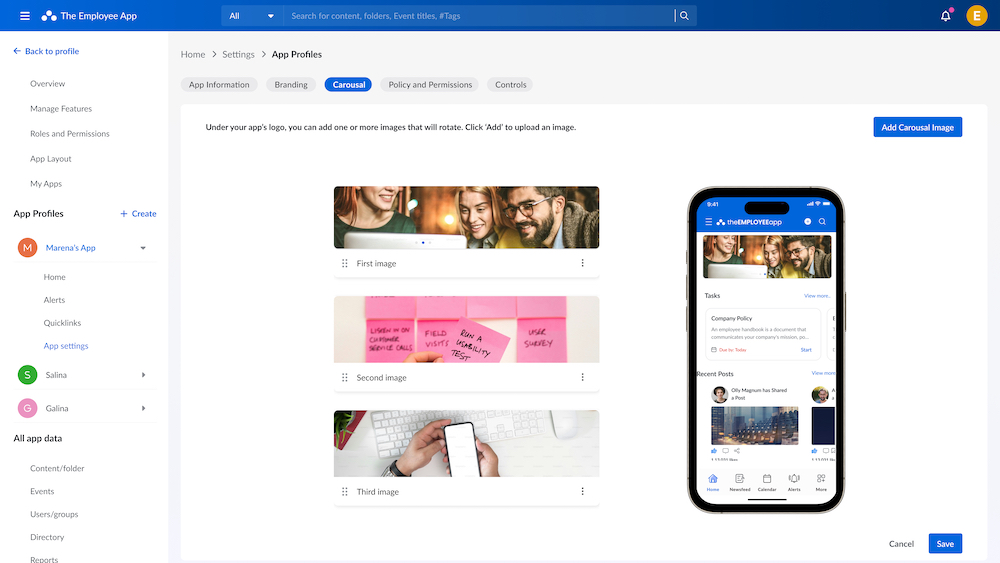1000x563 pixels.
Task: Open three-dot menu for Second image
Action: pos(582,377)
